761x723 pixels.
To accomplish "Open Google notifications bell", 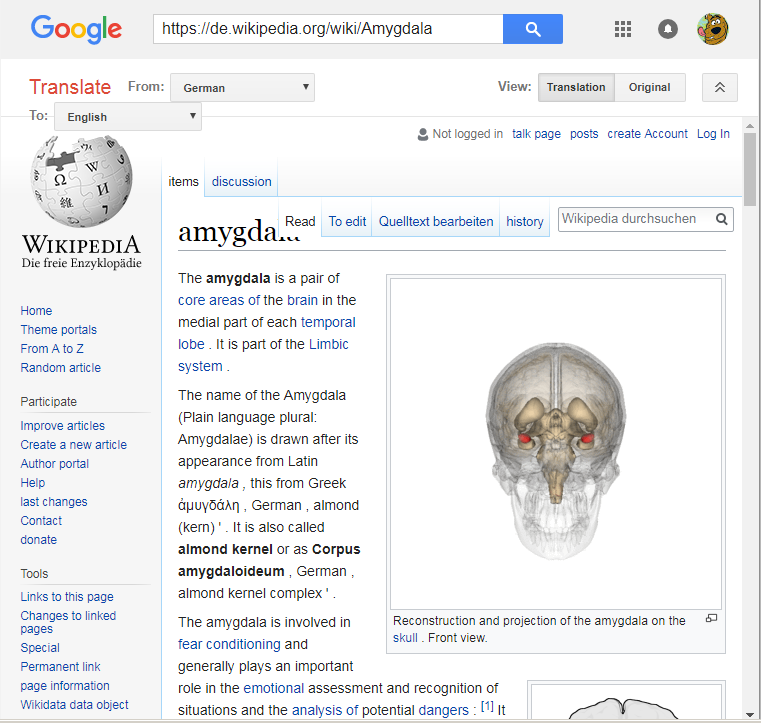I will [x=668, y=29].
